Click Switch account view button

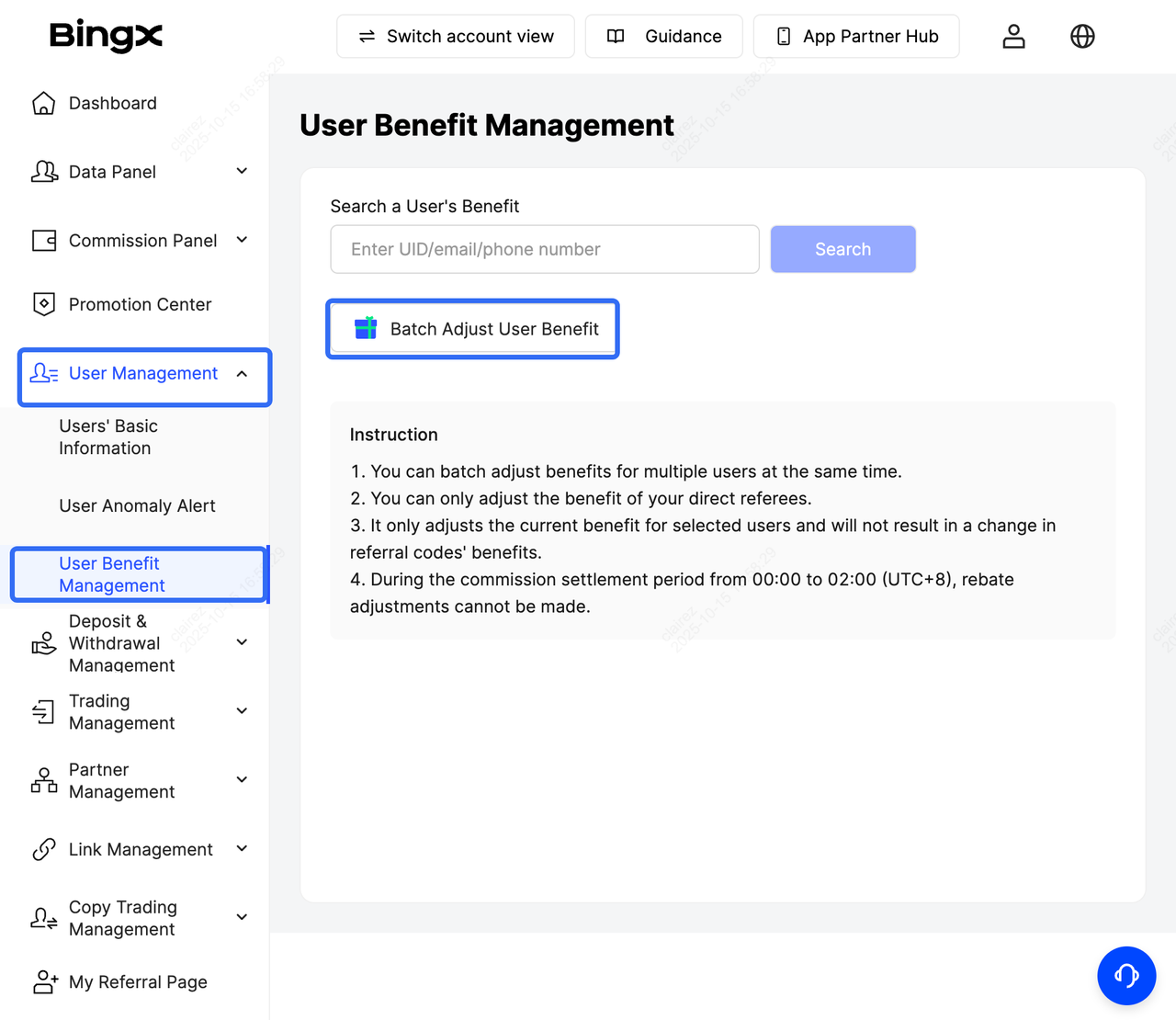coord(456,37)
